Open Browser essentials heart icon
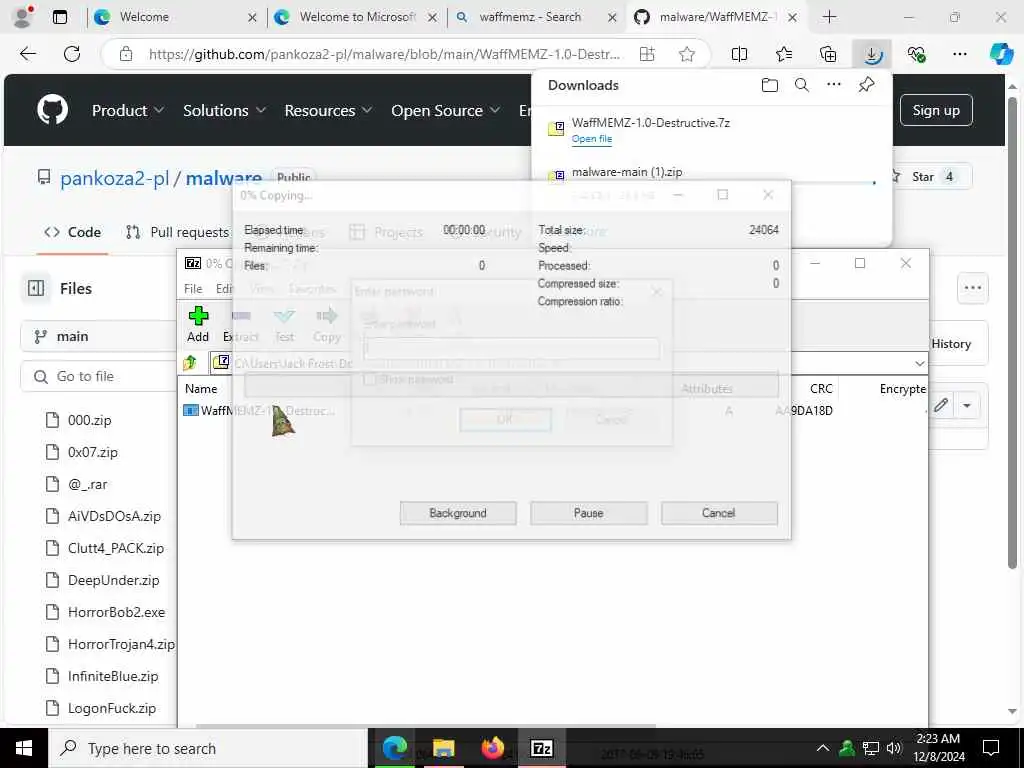Screen dimensions: 1024x768 pos(916,54)
